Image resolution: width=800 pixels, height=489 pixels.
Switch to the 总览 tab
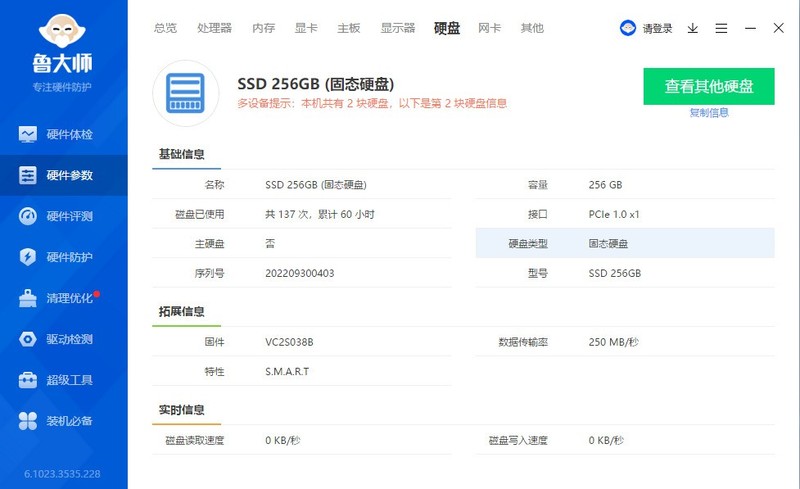point(165,28)
